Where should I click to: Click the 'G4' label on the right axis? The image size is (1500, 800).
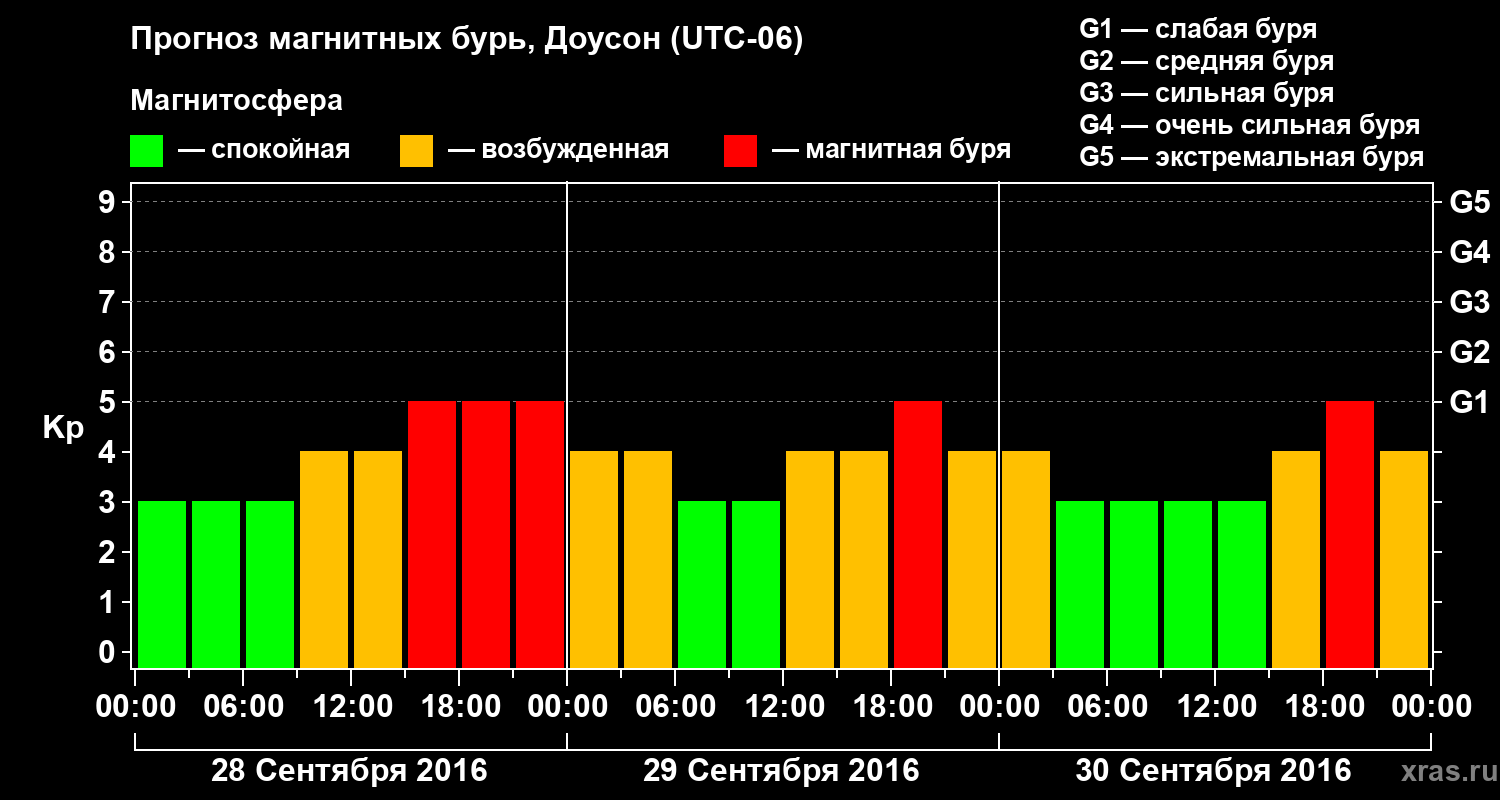1469,252
